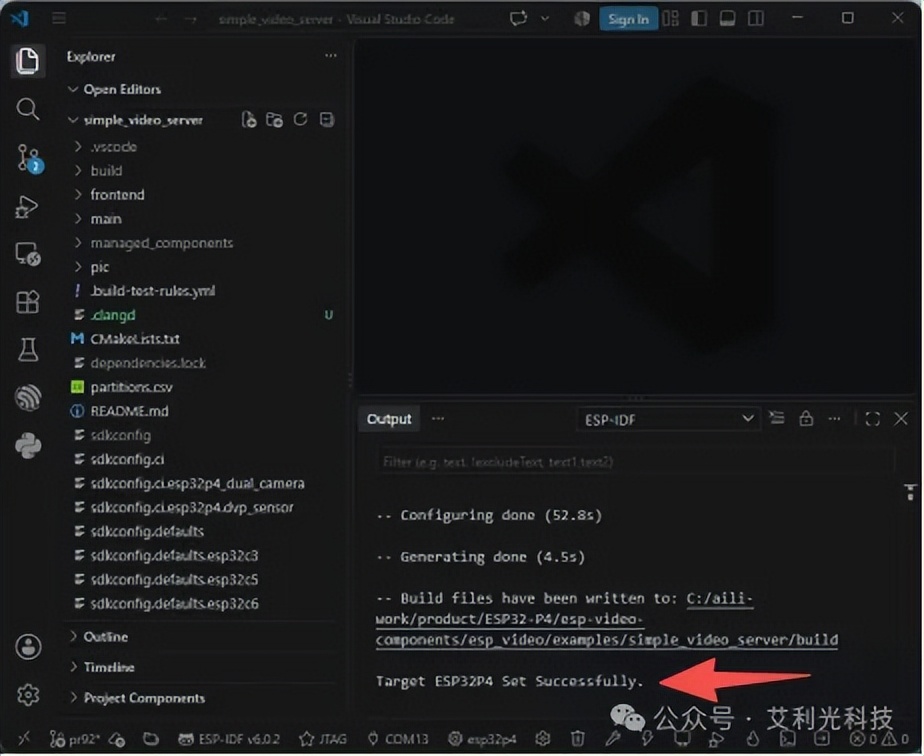This screenshot has height=756, width=924.
Task: Collapse all folders in Explorer
Action: (x=326, y=120)
